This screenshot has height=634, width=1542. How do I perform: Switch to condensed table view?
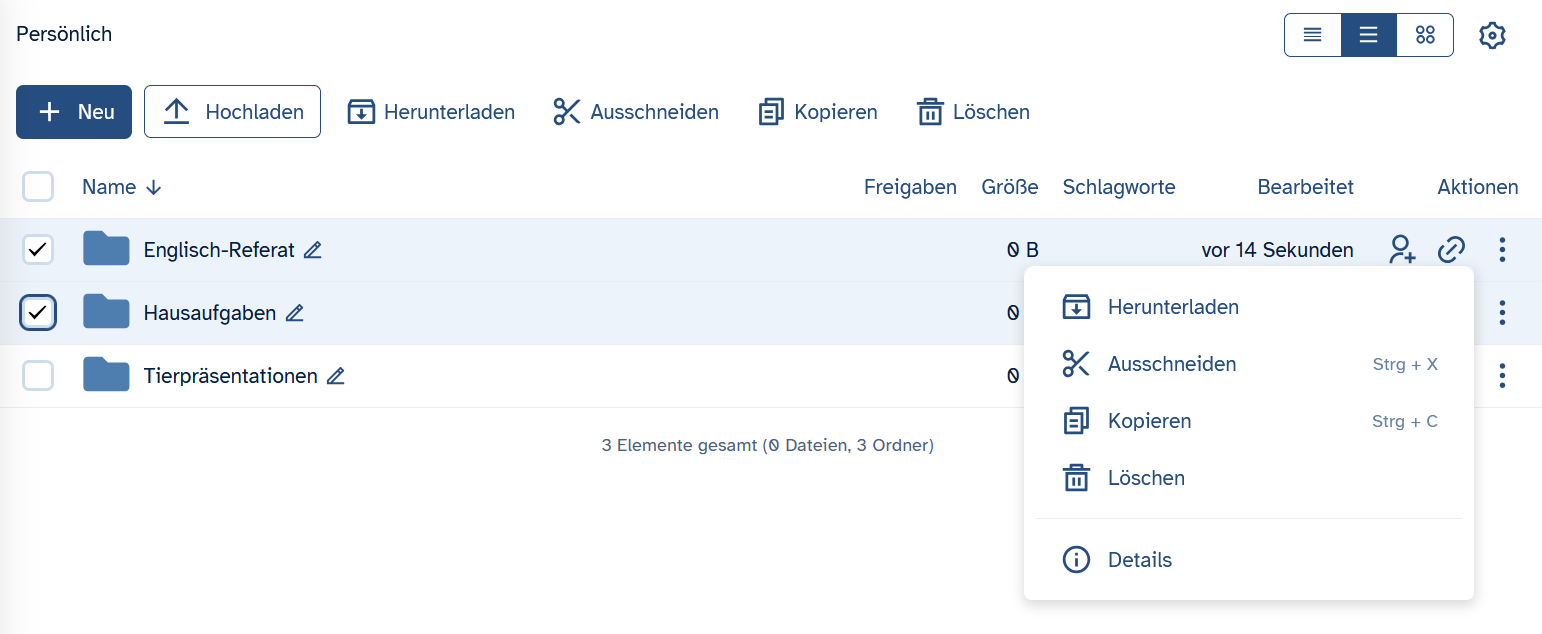1312,35
